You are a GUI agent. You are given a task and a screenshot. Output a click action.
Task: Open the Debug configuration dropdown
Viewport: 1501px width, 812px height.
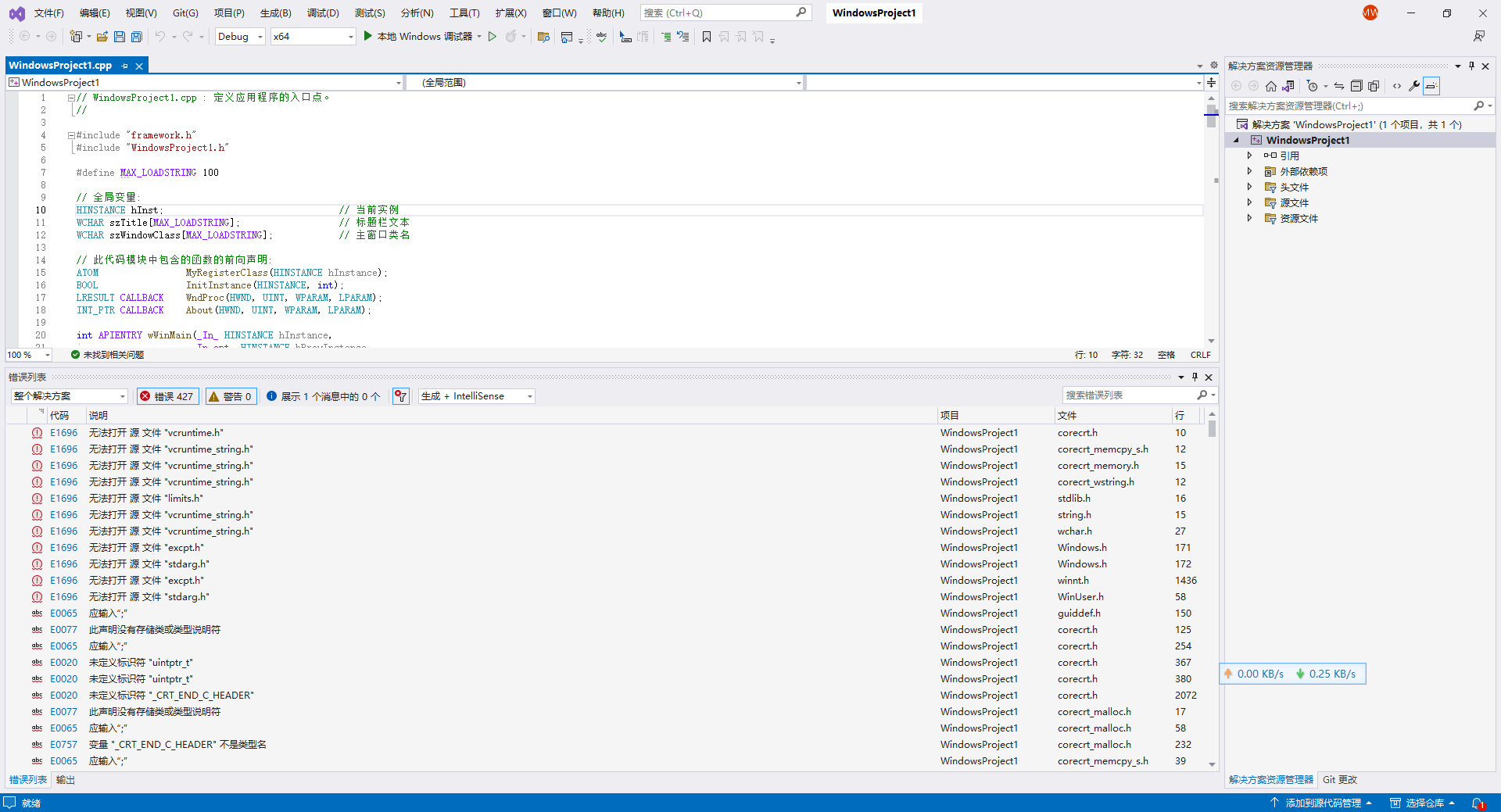click(x=240, y=37)
